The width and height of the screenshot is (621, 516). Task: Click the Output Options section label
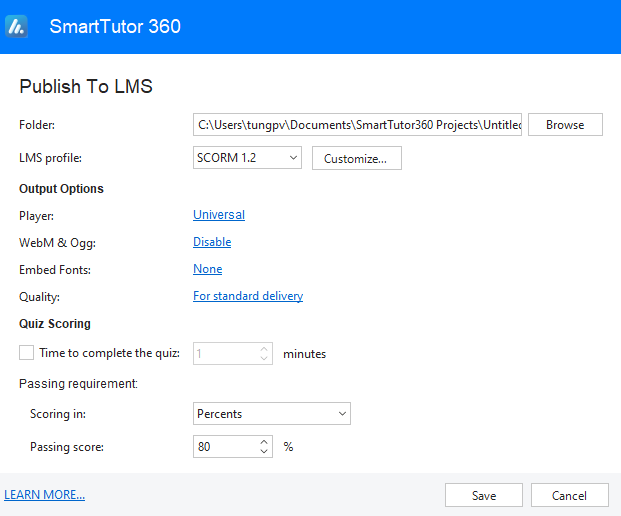(x=61, y=189)
